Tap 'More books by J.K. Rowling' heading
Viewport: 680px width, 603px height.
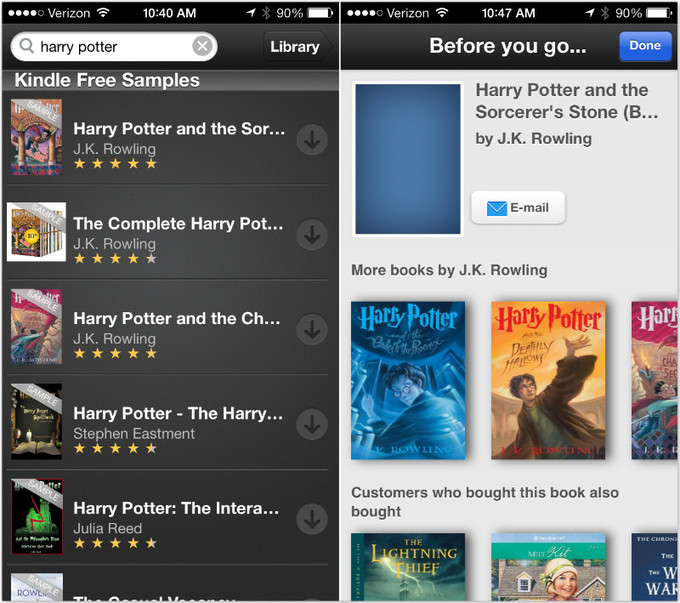(x=449, y=270)
